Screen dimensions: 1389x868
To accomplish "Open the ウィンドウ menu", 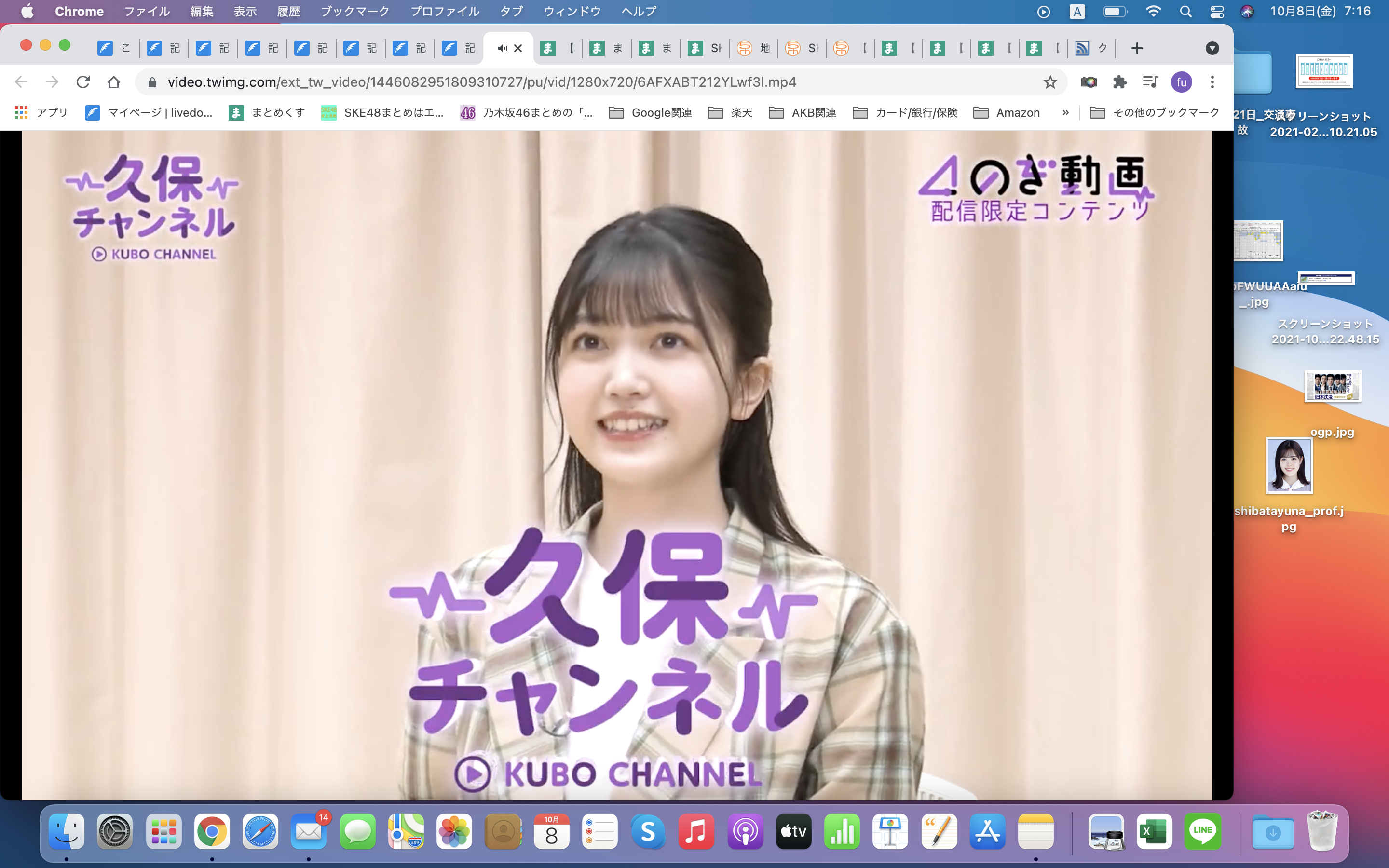I will (572, 12).
